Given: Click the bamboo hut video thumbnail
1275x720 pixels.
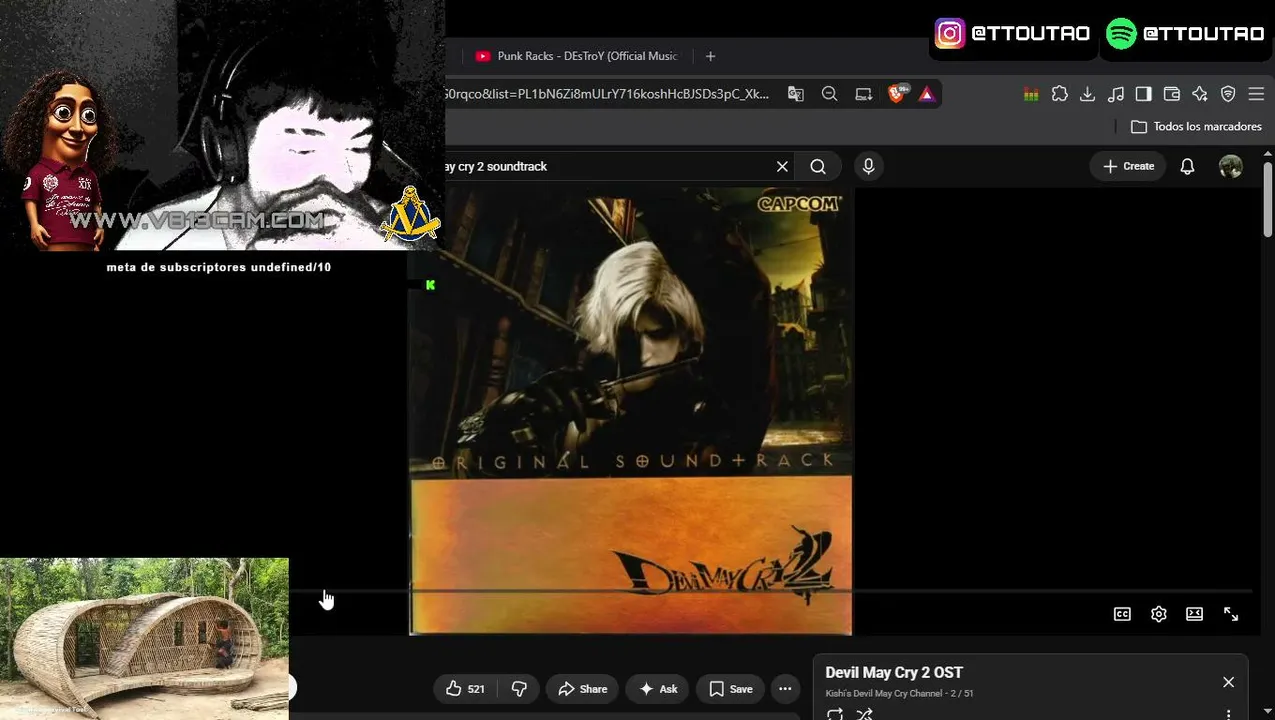Looking at the screenshot, I should coord(144,638).
